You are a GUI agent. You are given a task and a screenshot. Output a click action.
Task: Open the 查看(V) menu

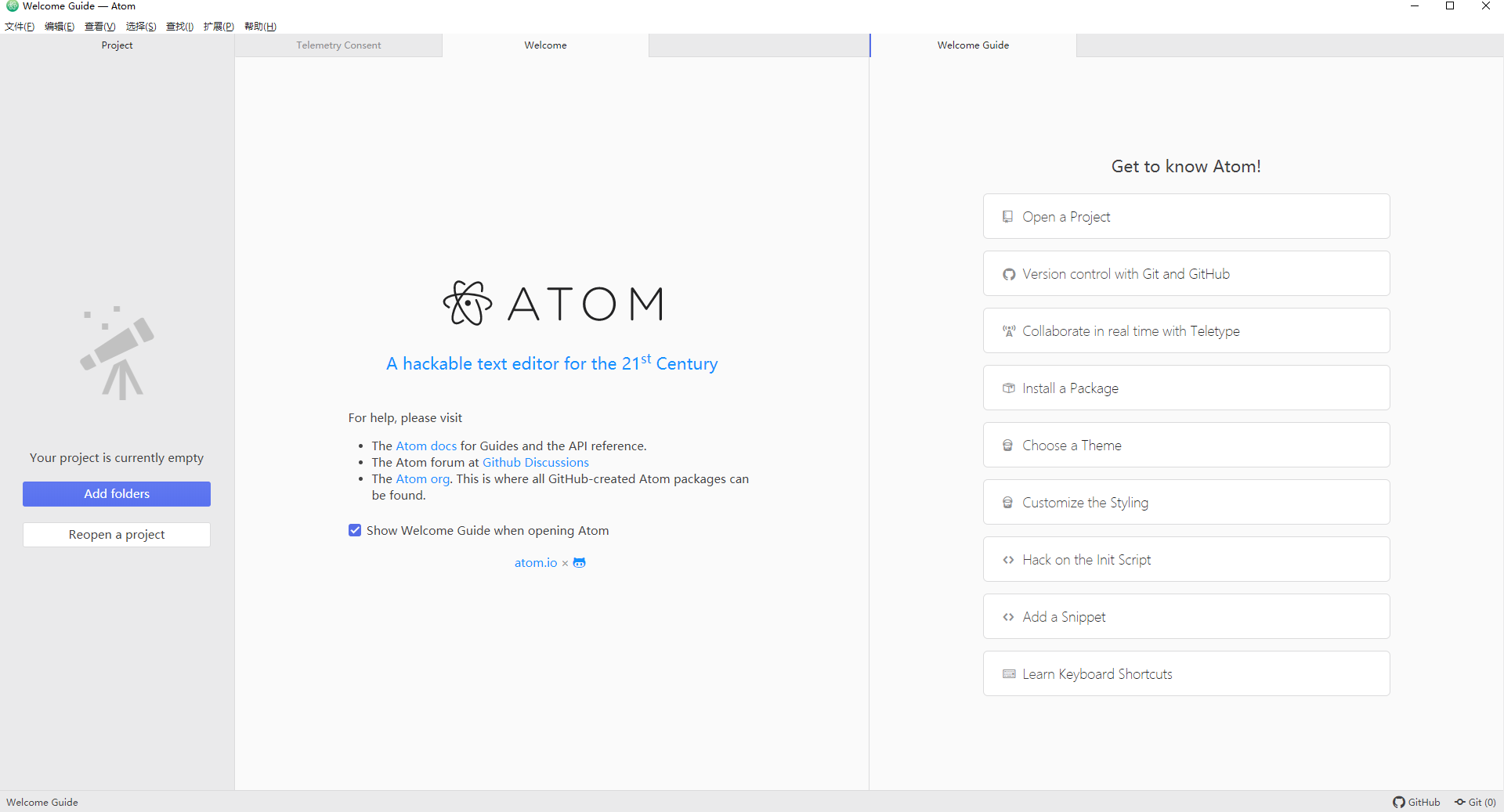pyautogui.click(x=100, y=27)
